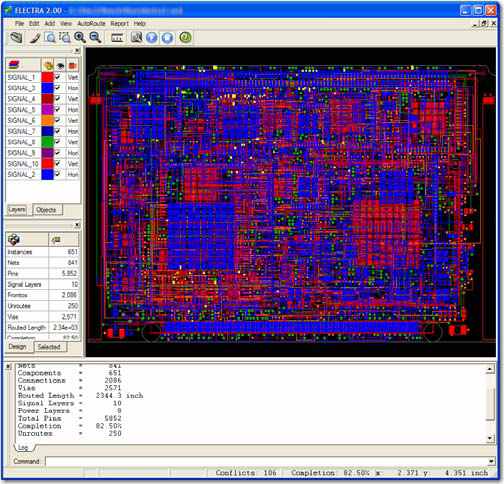Switch to the Layers tab
Image resolution: width=504 pixels, height=484 pixels.
(x=17, y=210)
